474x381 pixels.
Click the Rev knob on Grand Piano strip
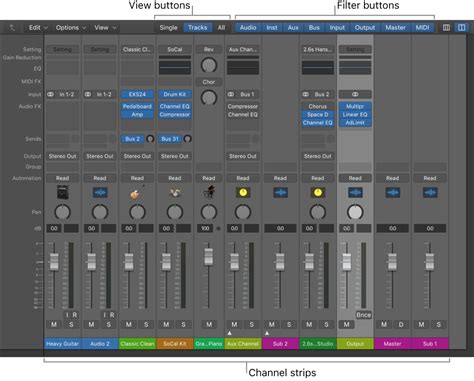click(x=209, y=65)
